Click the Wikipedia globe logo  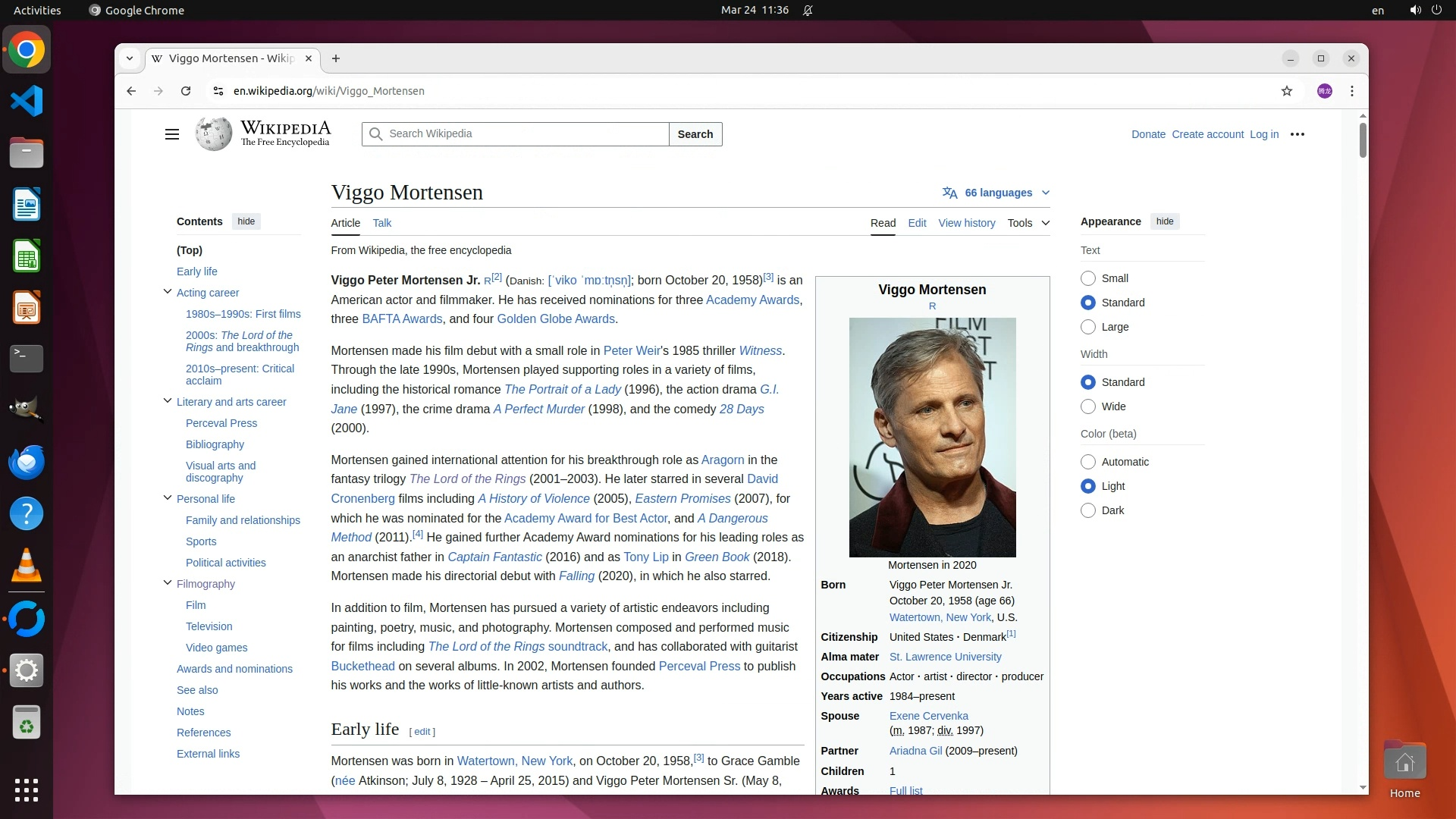pyautogui.click(x=214, y=134)
